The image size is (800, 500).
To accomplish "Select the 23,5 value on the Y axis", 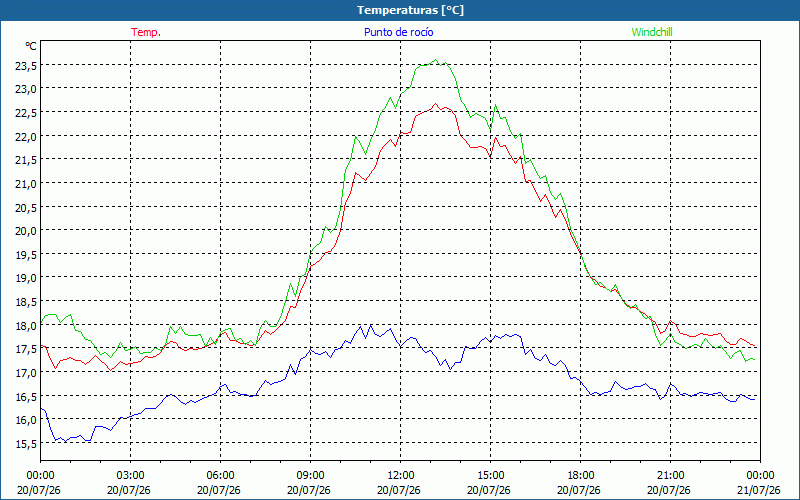I will pyautogui.click(x=26, y=65).
